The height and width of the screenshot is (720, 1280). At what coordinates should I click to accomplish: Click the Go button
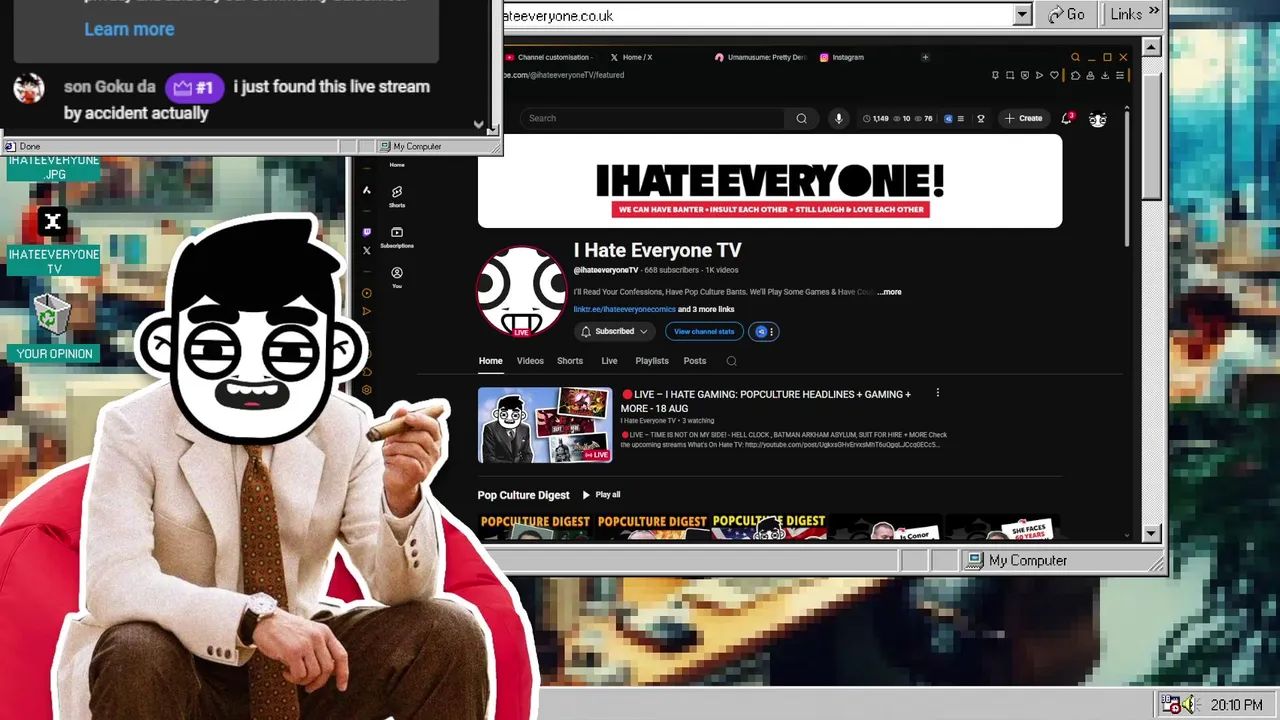click(x=1065, y=14)
